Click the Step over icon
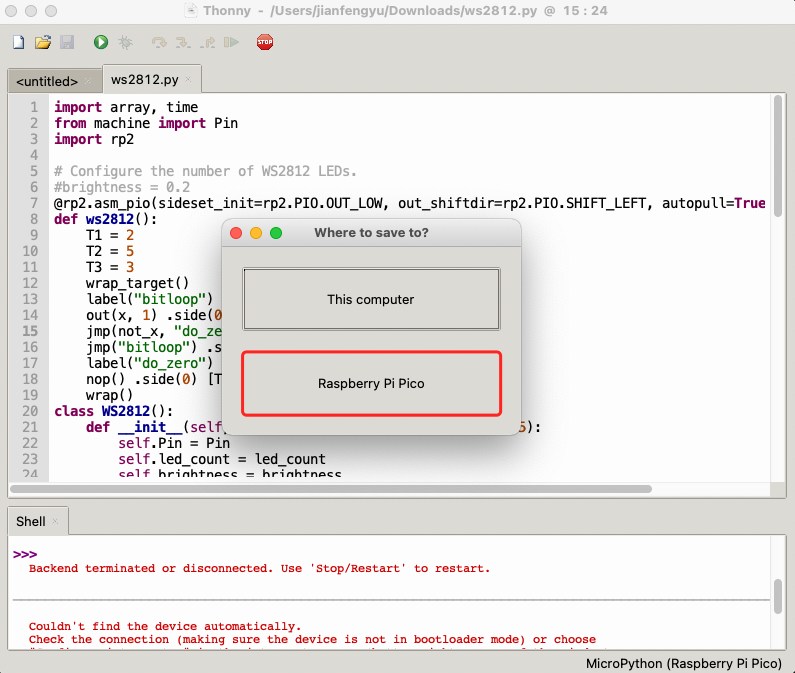795x673 pixels. [159, 42]
